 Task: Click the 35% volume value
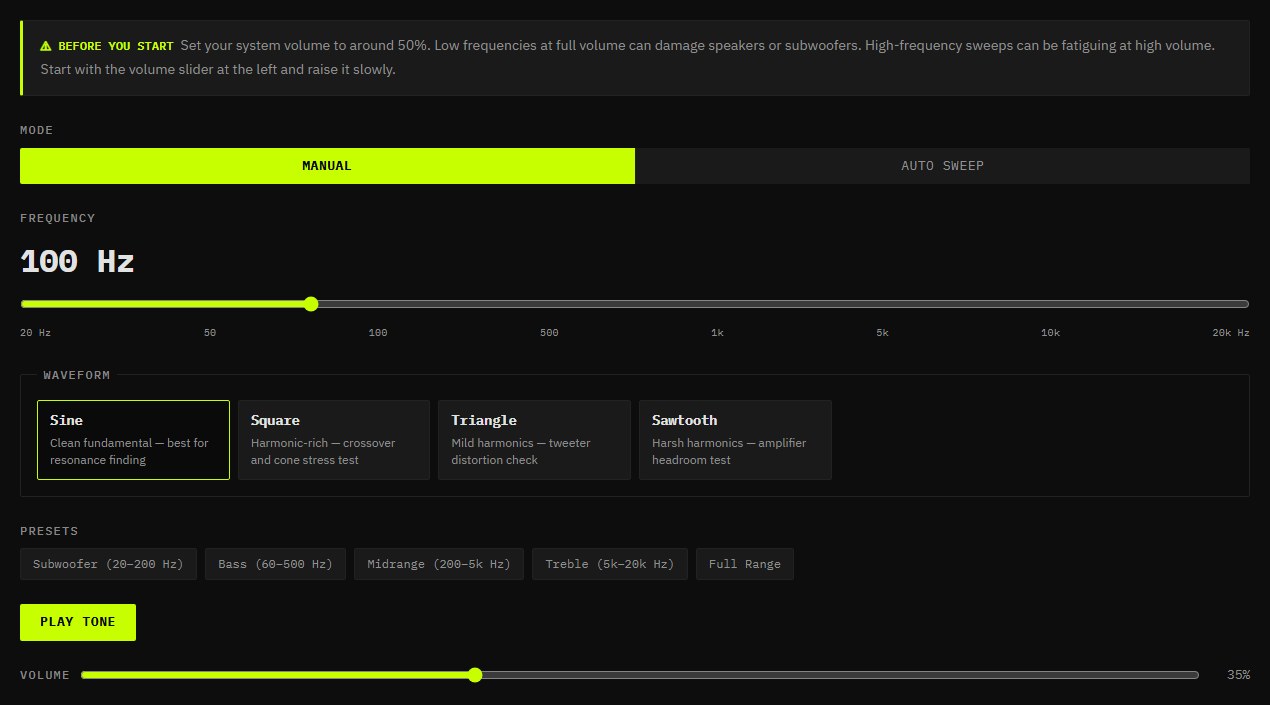[x=1238, y=675]
